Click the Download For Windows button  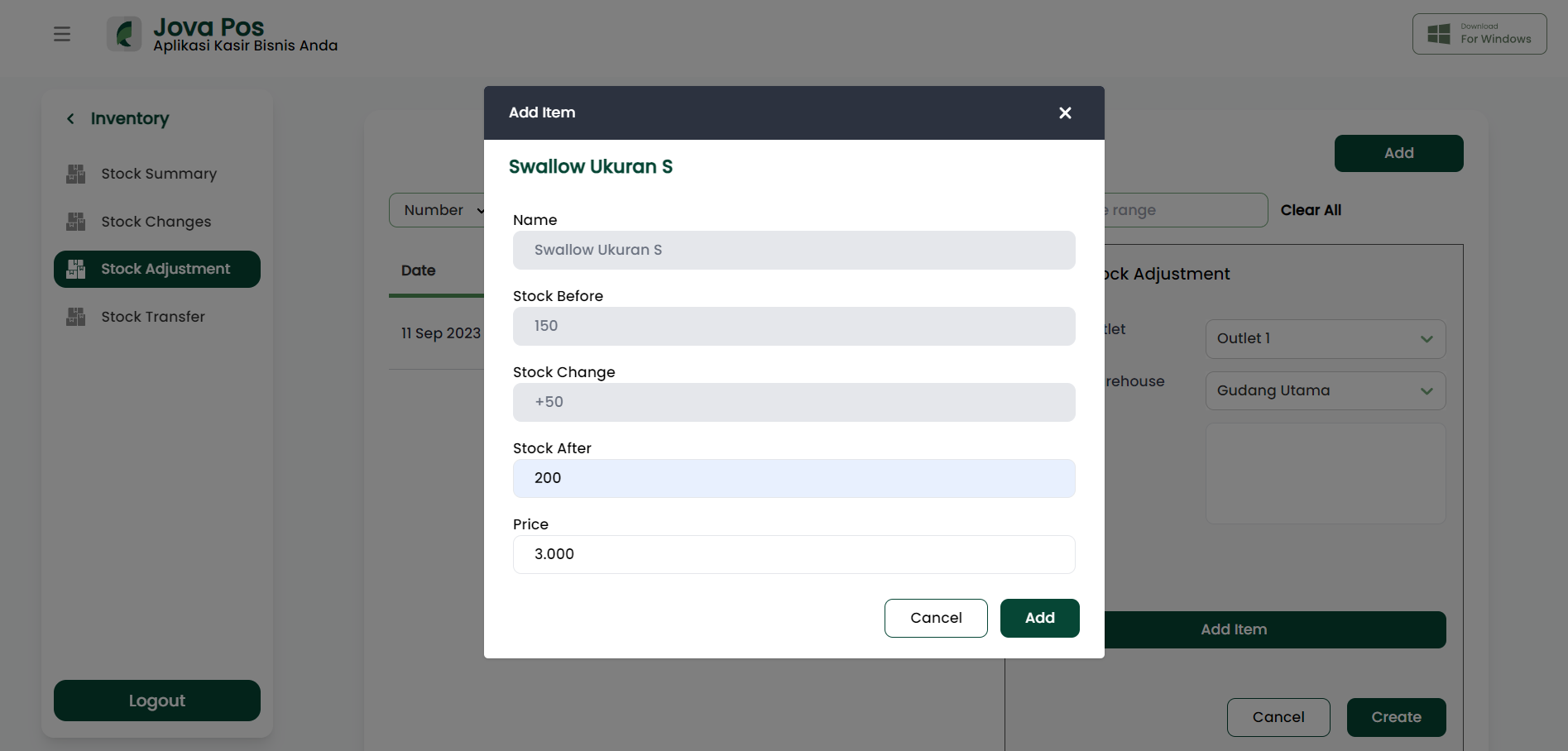tap(1479, 34)
